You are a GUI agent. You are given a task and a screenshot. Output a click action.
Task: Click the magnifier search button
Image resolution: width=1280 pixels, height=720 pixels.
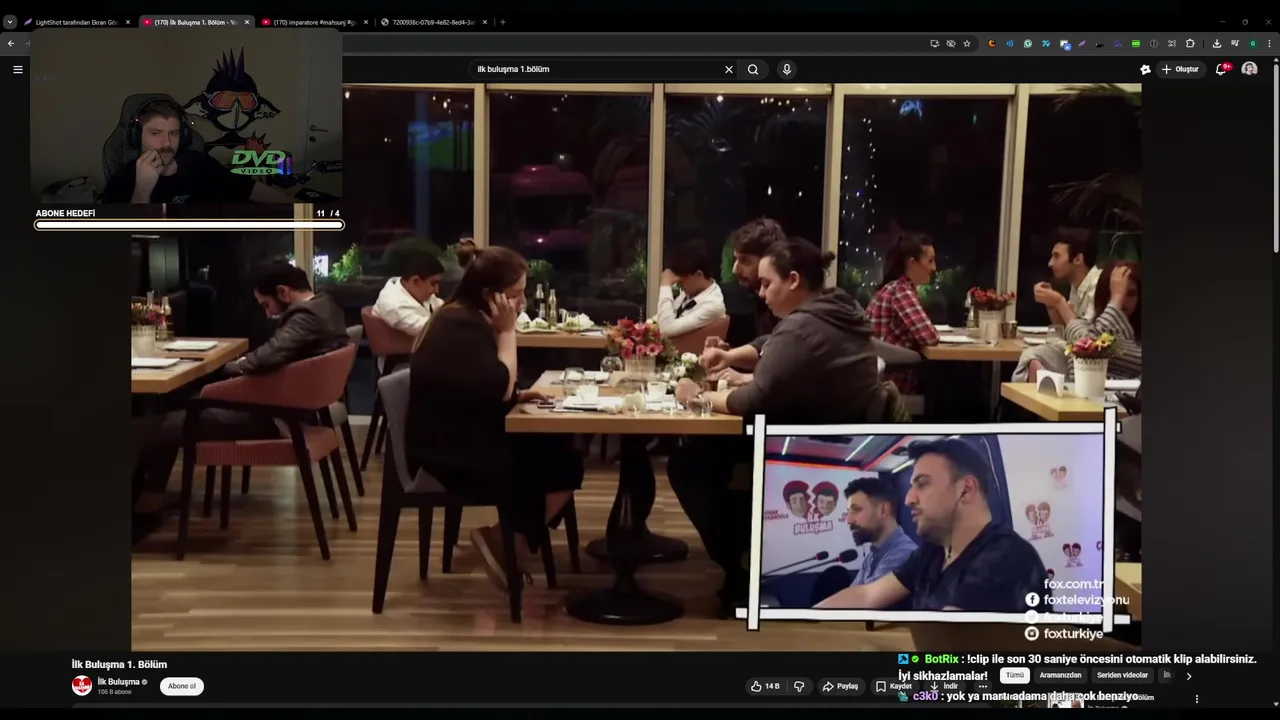point(753,69)
